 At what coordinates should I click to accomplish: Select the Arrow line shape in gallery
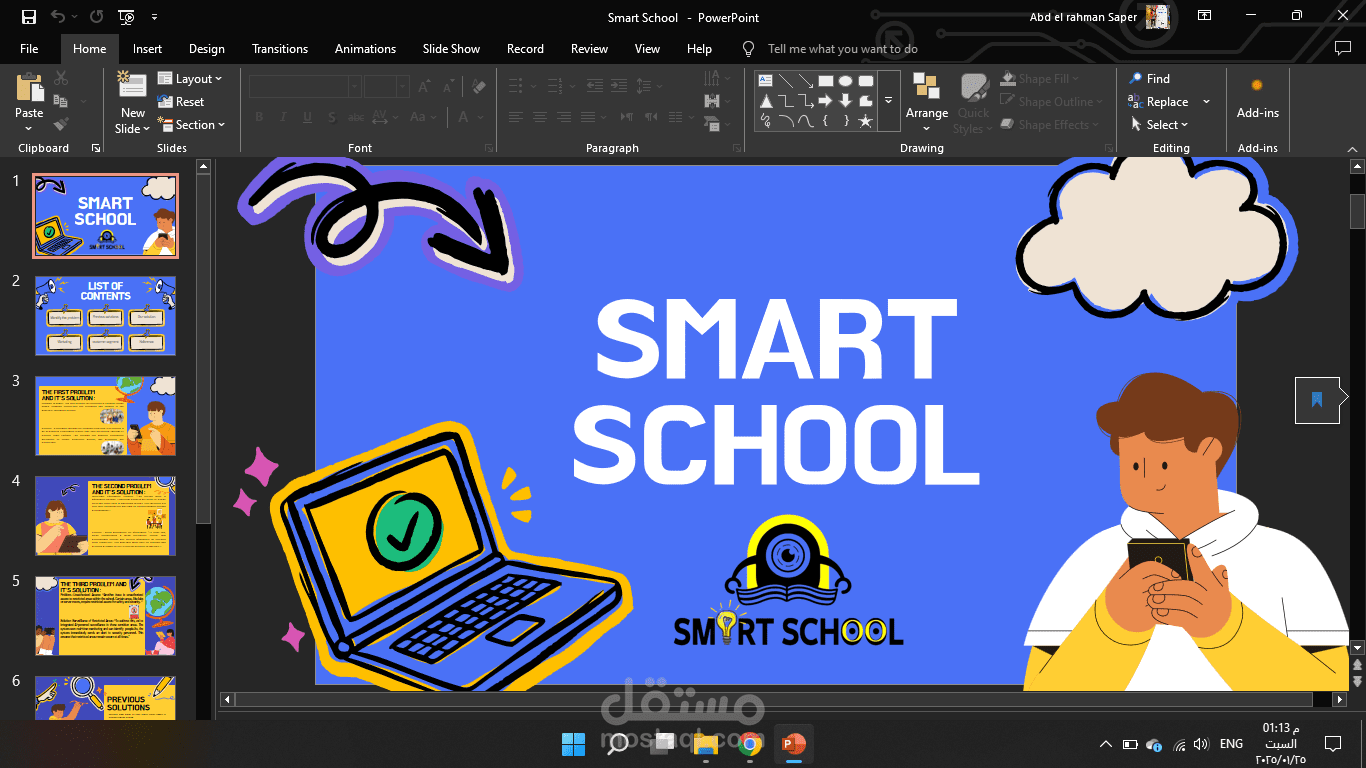pyautogui.click(x=806, y=80)
